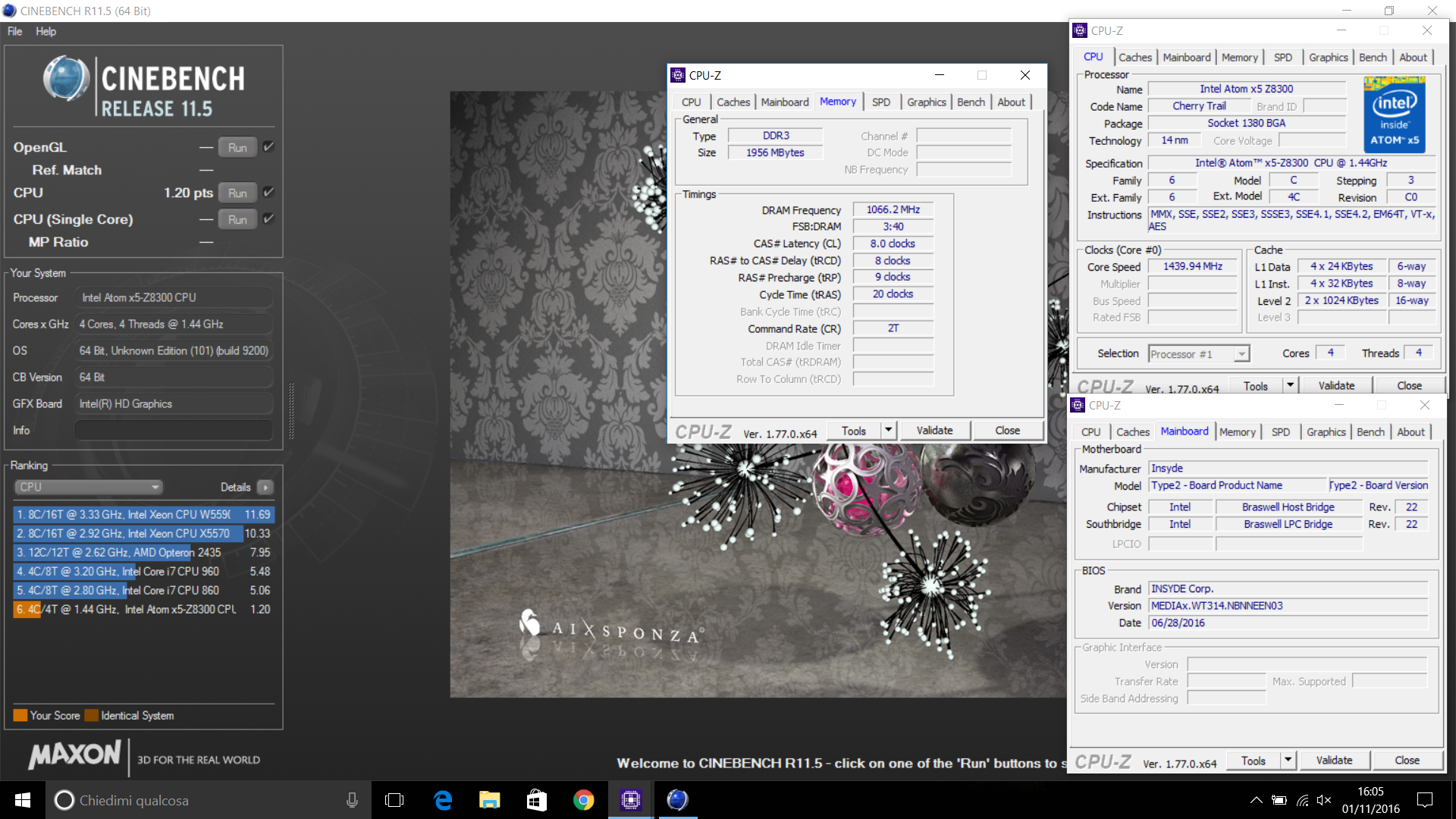
Task: Switch to CPU-Z via its taskbar icon
Action: point(631,800)
